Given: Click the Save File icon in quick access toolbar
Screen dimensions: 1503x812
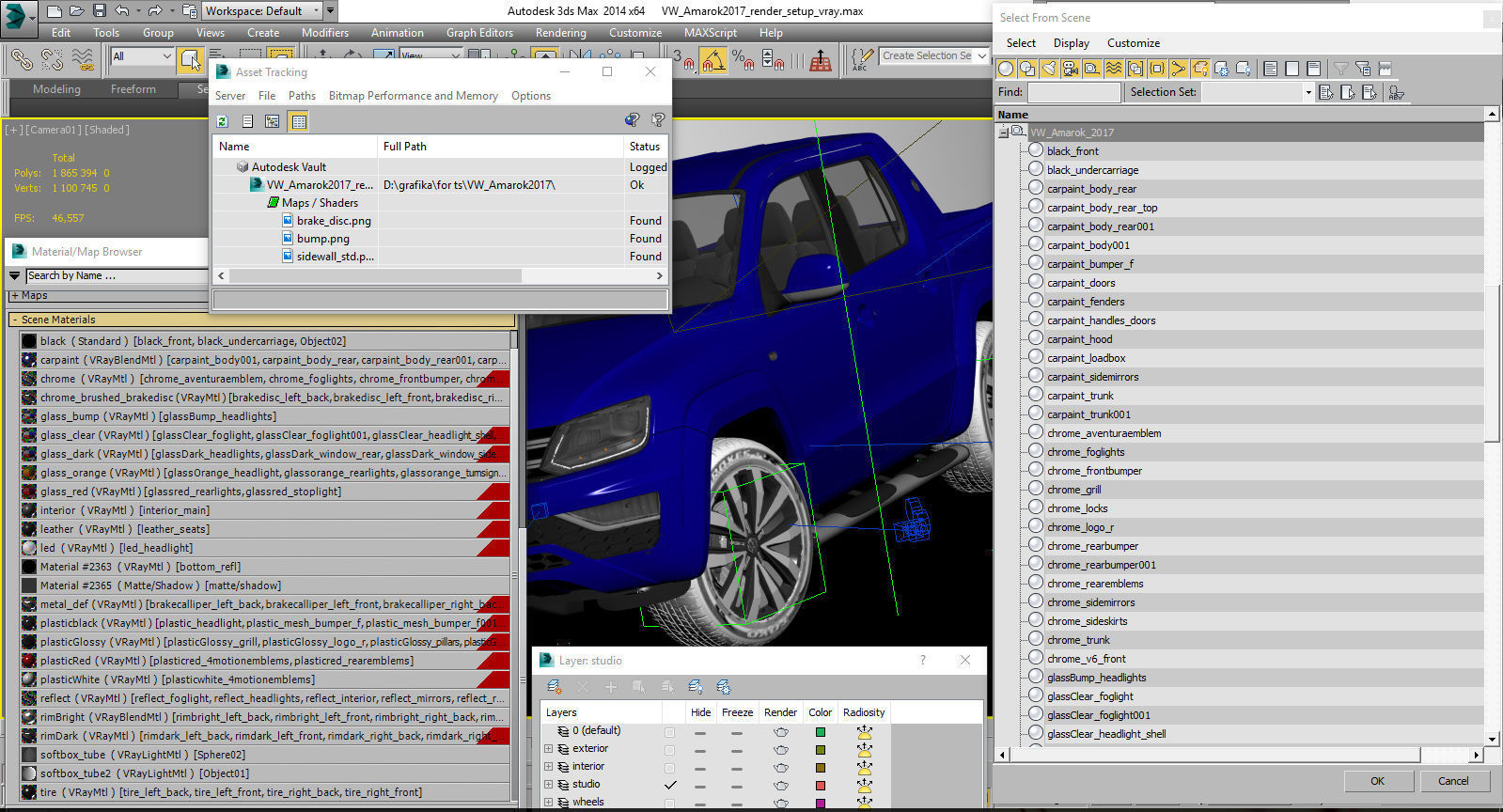Looking at the screenshot, I should tap(99, 11).
